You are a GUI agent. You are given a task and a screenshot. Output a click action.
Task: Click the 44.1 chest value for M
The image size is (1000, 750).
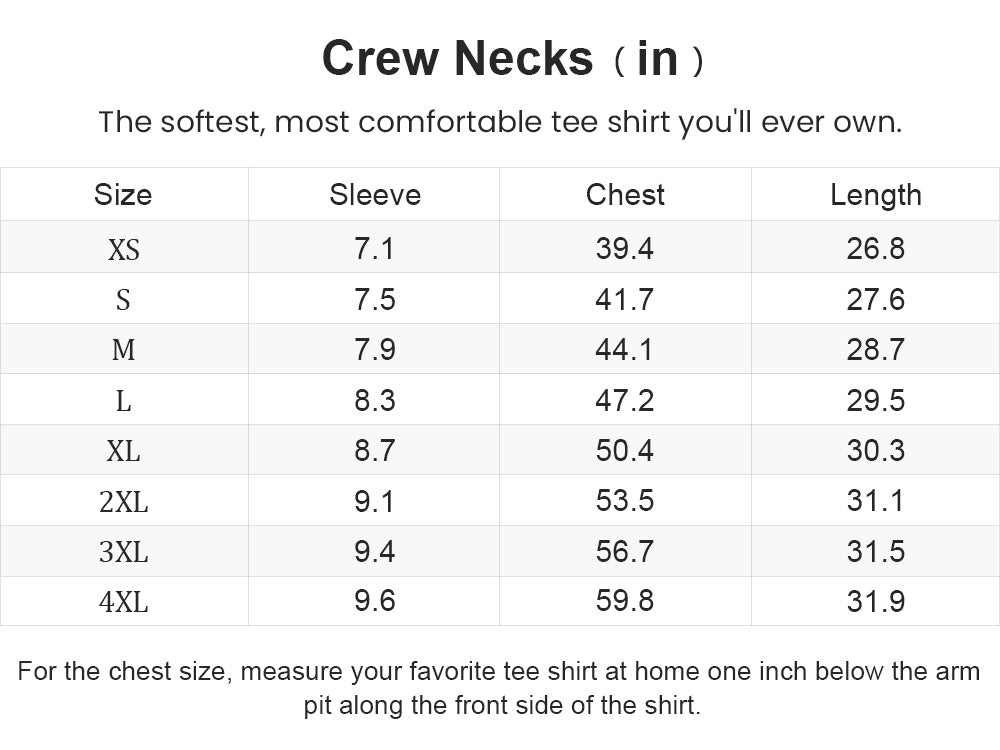624,349
